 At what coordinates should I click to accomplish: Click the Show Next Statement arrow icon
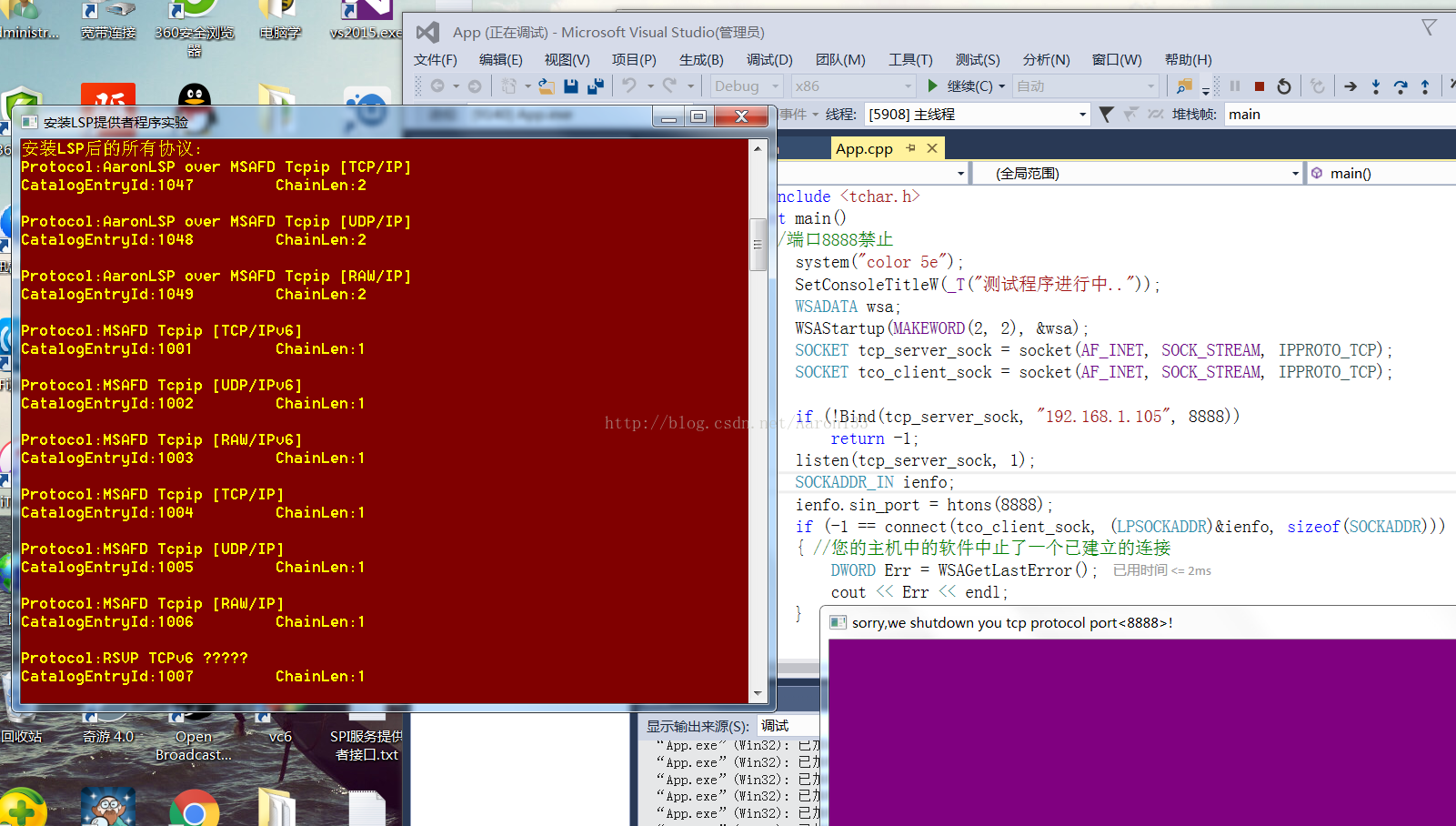[1351, 86]
